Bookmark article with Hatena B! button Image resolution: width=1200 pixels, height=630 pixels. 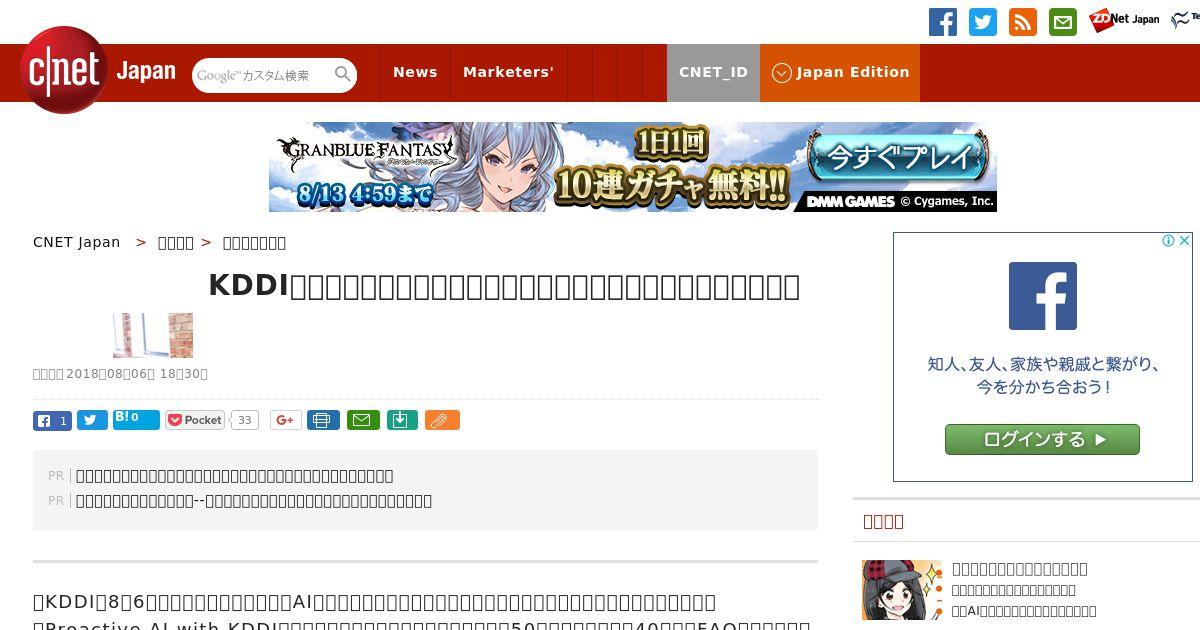pyautogui.click(x=136, y=419)
